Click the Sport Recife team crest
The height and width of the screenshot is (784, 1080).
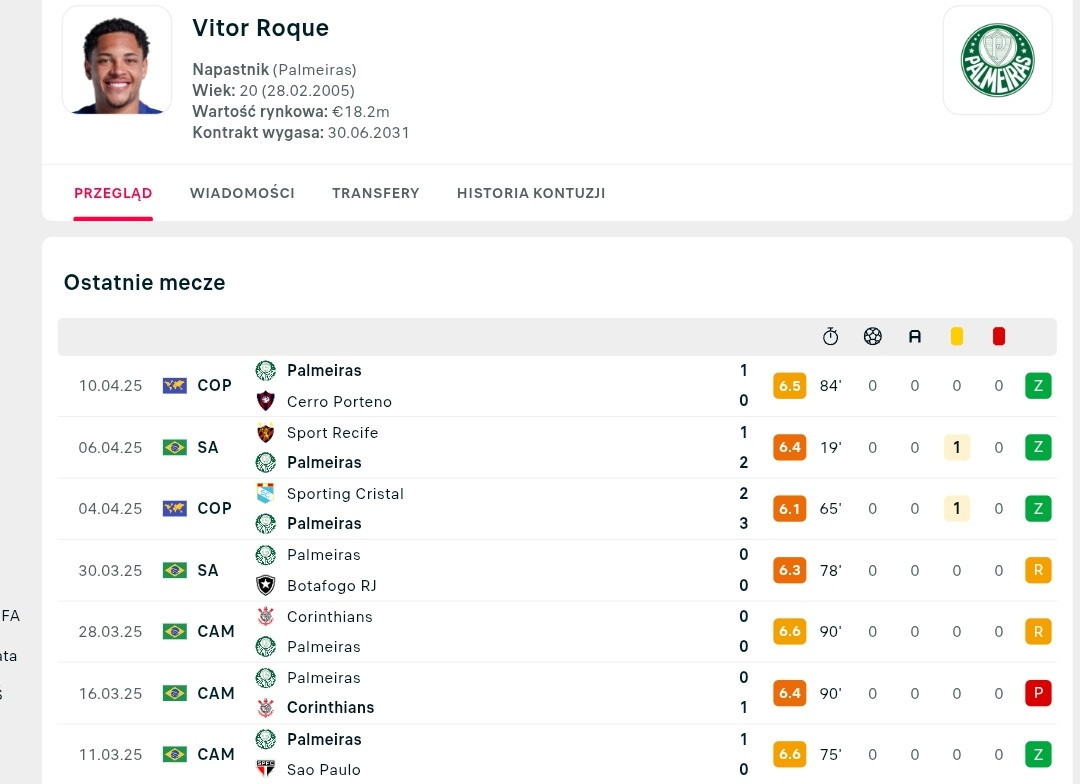pos(265,433)
